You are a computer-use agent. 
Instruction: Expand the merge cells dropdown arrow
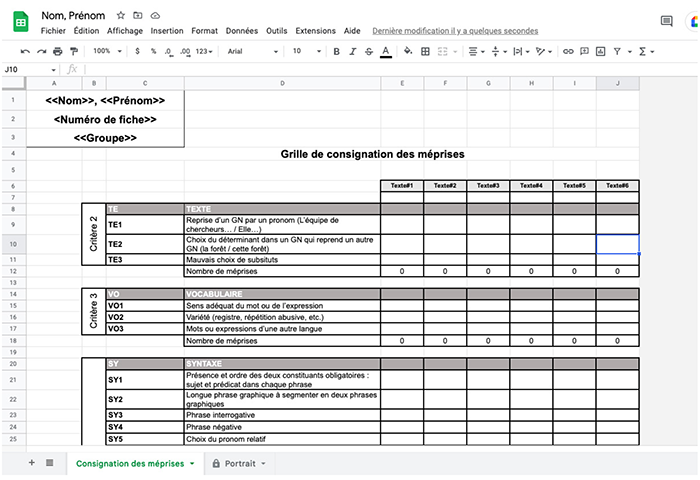coord(455,52)
